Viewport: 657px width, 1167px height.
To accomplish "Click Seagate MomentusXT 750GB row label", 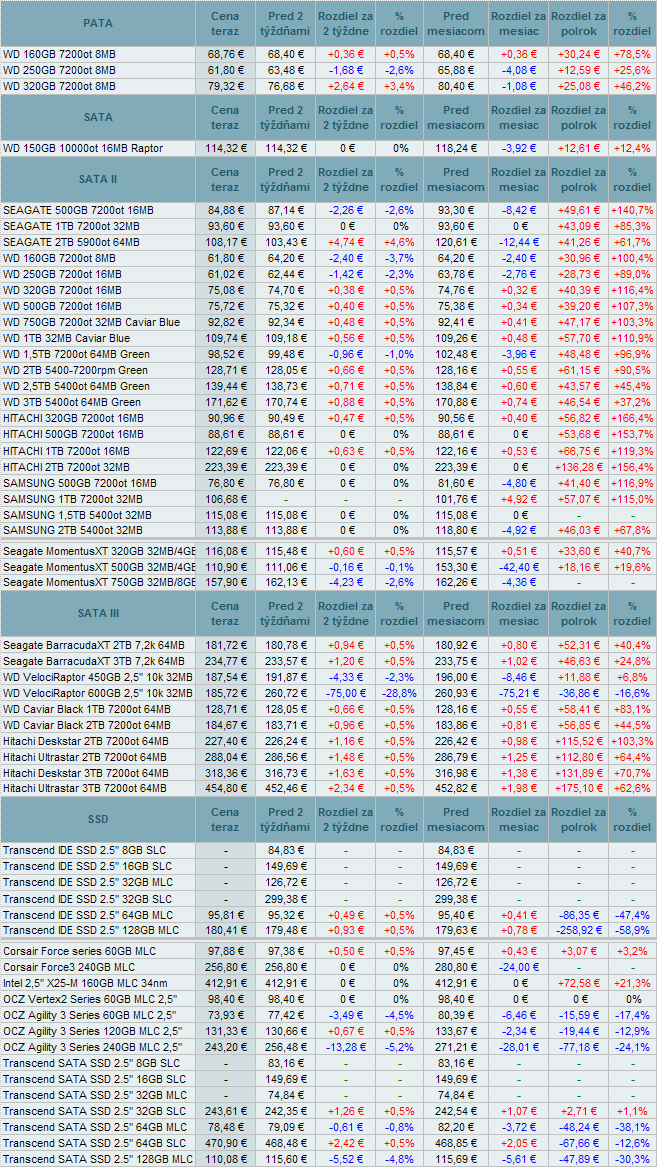I will click(99, 582).
